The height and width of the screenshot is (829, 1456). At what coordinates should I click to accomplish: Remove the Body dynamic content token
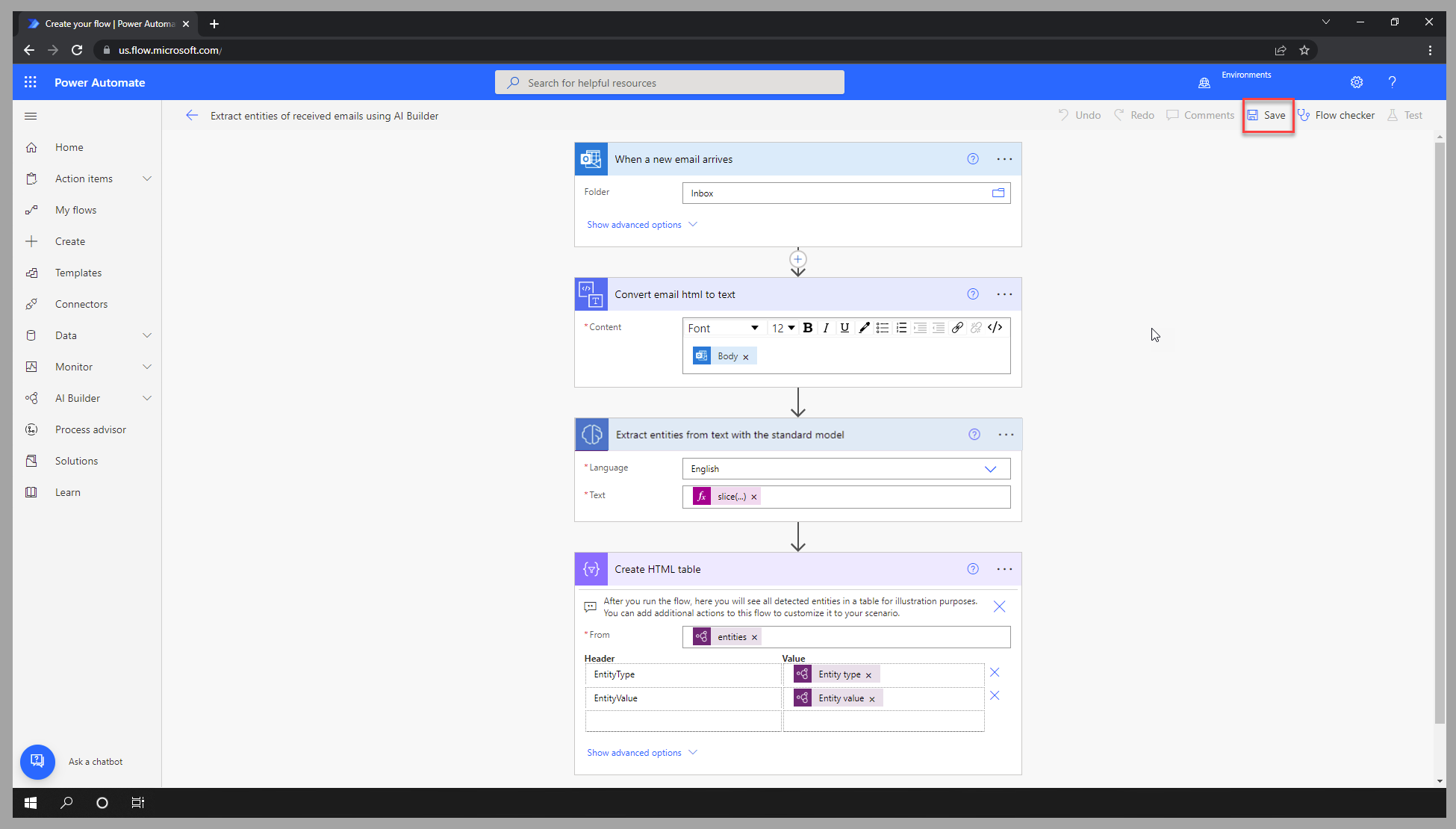point(744,356)
